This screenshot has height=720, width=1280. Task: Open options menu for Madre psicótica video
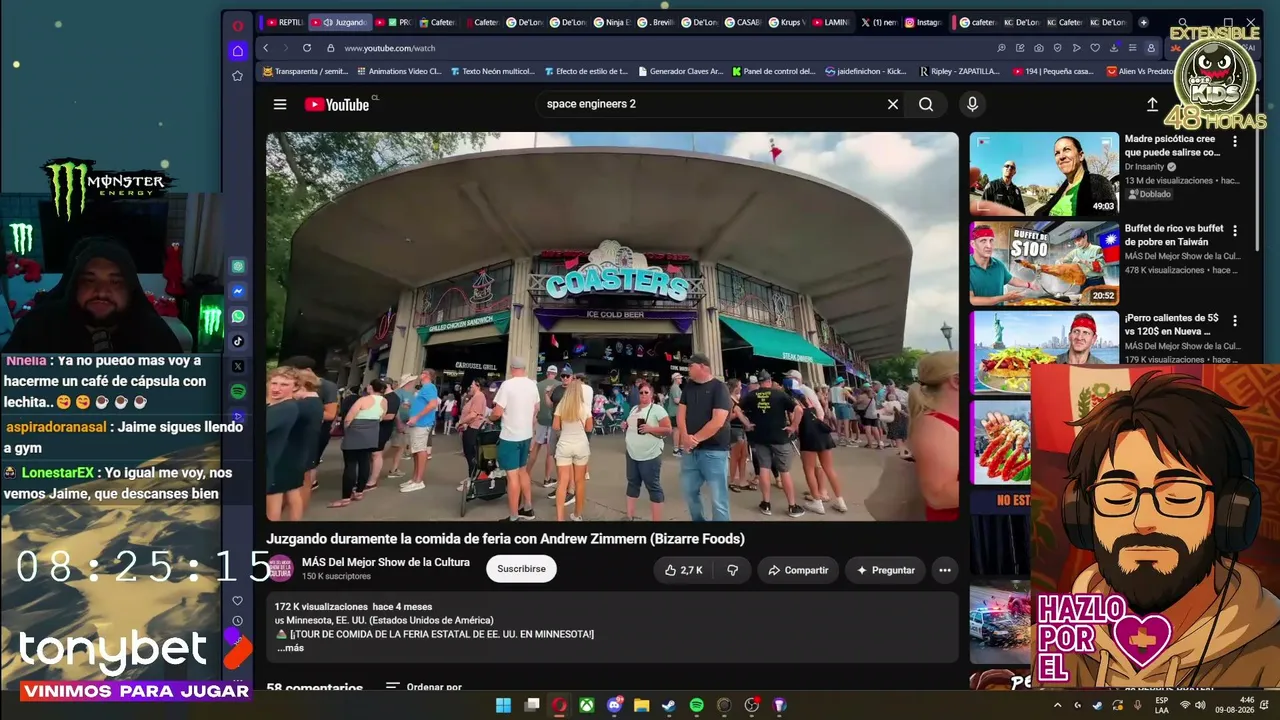(x=1235, y=142)
